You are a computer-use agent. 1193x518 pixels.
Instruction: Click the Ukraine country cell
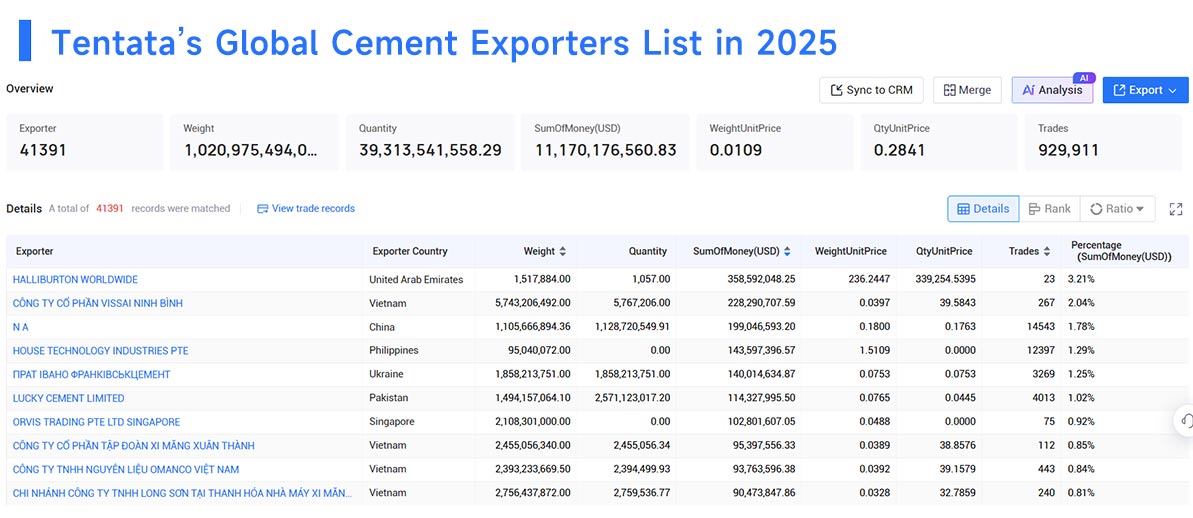(x=387, y=374)
